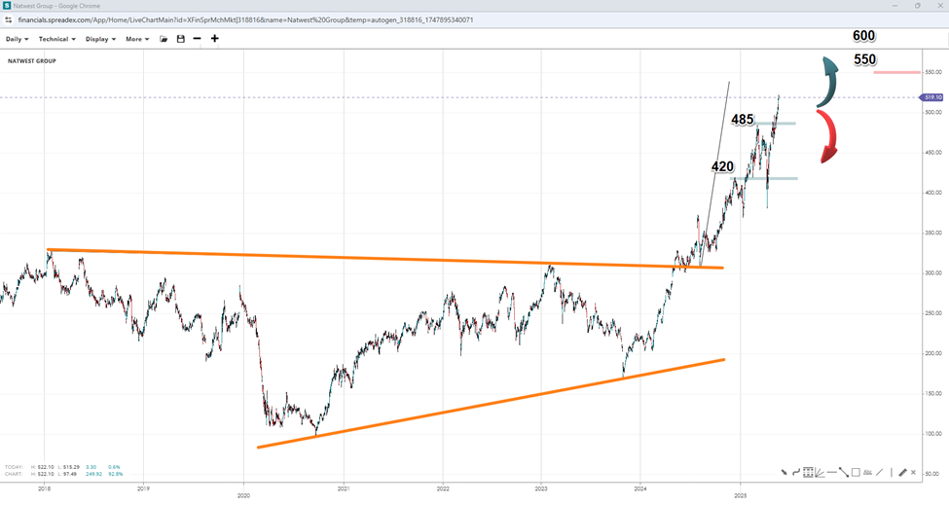Screen dimensions: 949x505
Task: Zoom out with the minus icon
Action: click(x=197, y=39)
